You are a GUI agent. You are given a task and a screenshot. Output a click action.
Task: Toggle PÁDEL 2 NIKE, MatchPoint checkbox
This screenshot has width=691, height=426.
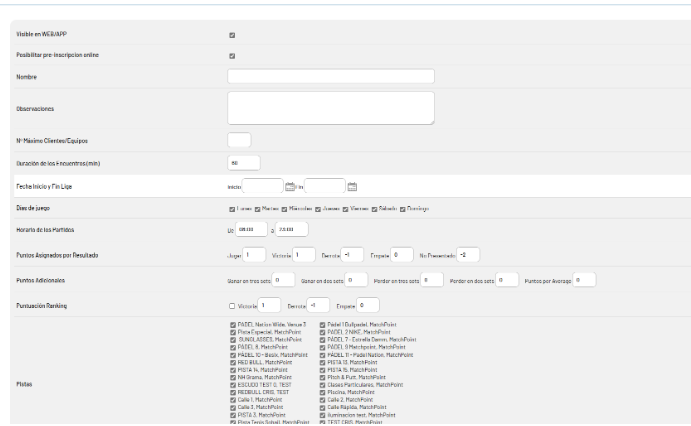click(x=323, y=333)
